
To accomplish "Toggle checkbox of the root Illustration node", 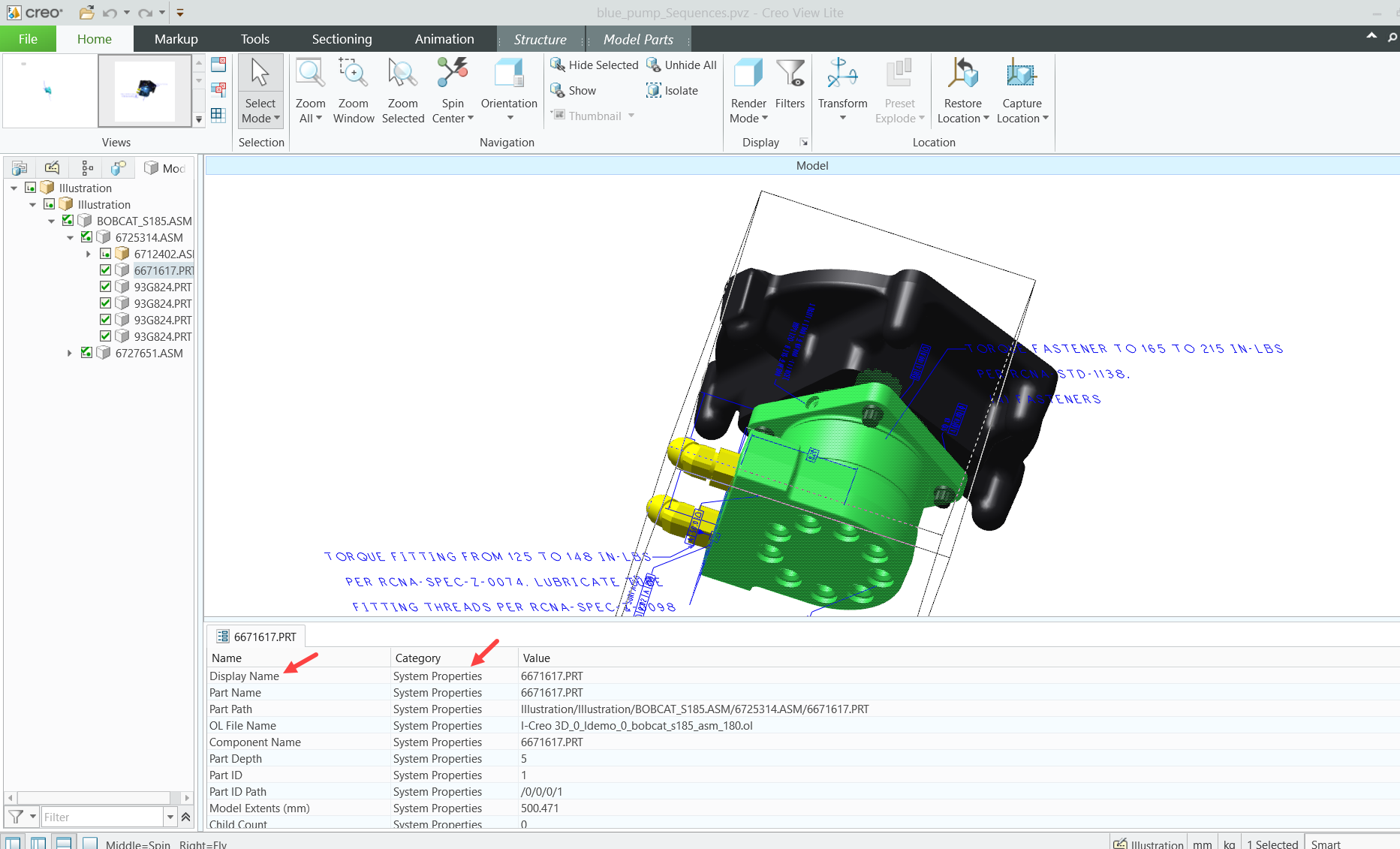I will point(30,188).
